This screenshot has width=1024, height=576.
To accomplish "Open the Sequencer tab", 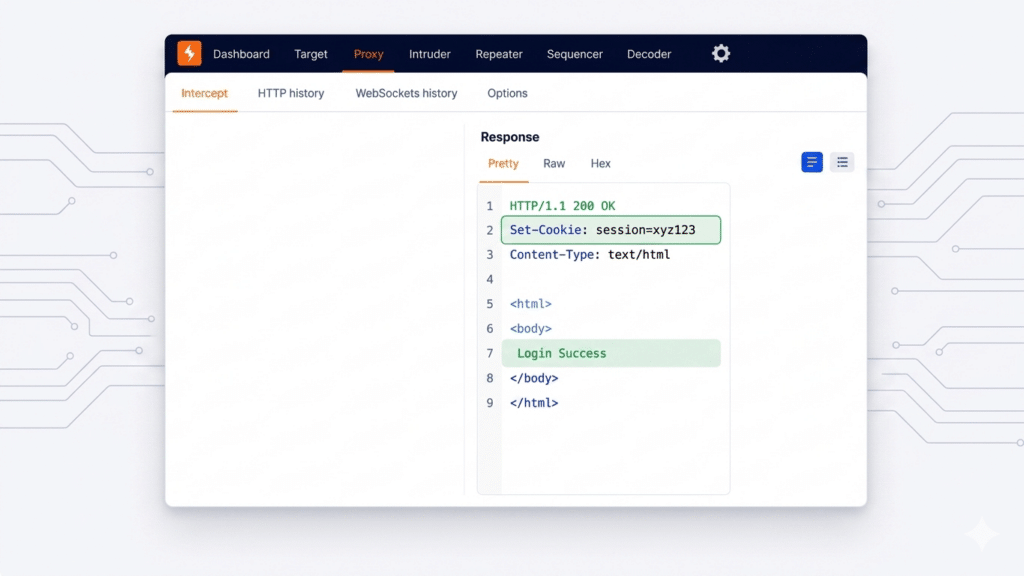I will click(575, 54).
